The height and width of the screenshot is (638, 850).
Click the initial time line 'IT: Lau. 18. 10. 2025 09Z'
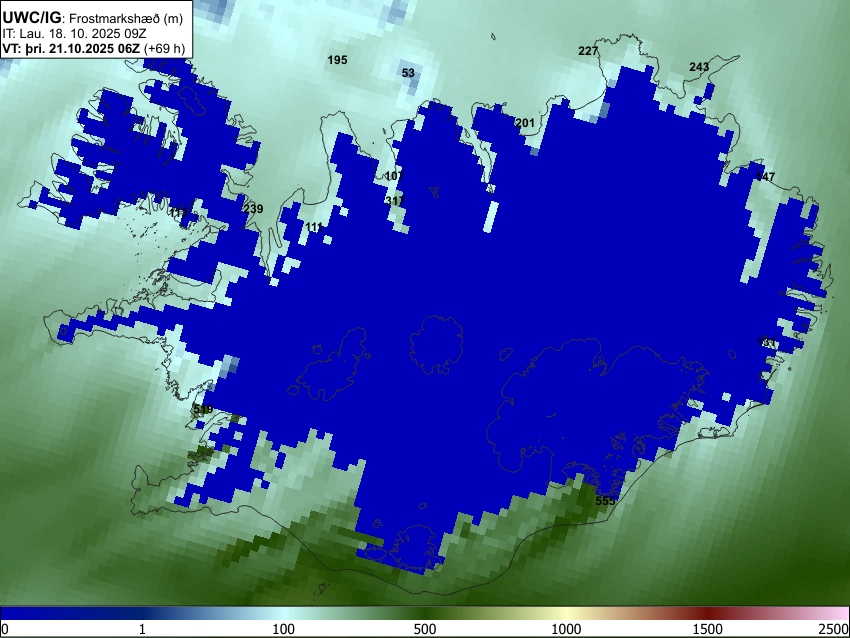pyautogui.click(x=74, y=34)
